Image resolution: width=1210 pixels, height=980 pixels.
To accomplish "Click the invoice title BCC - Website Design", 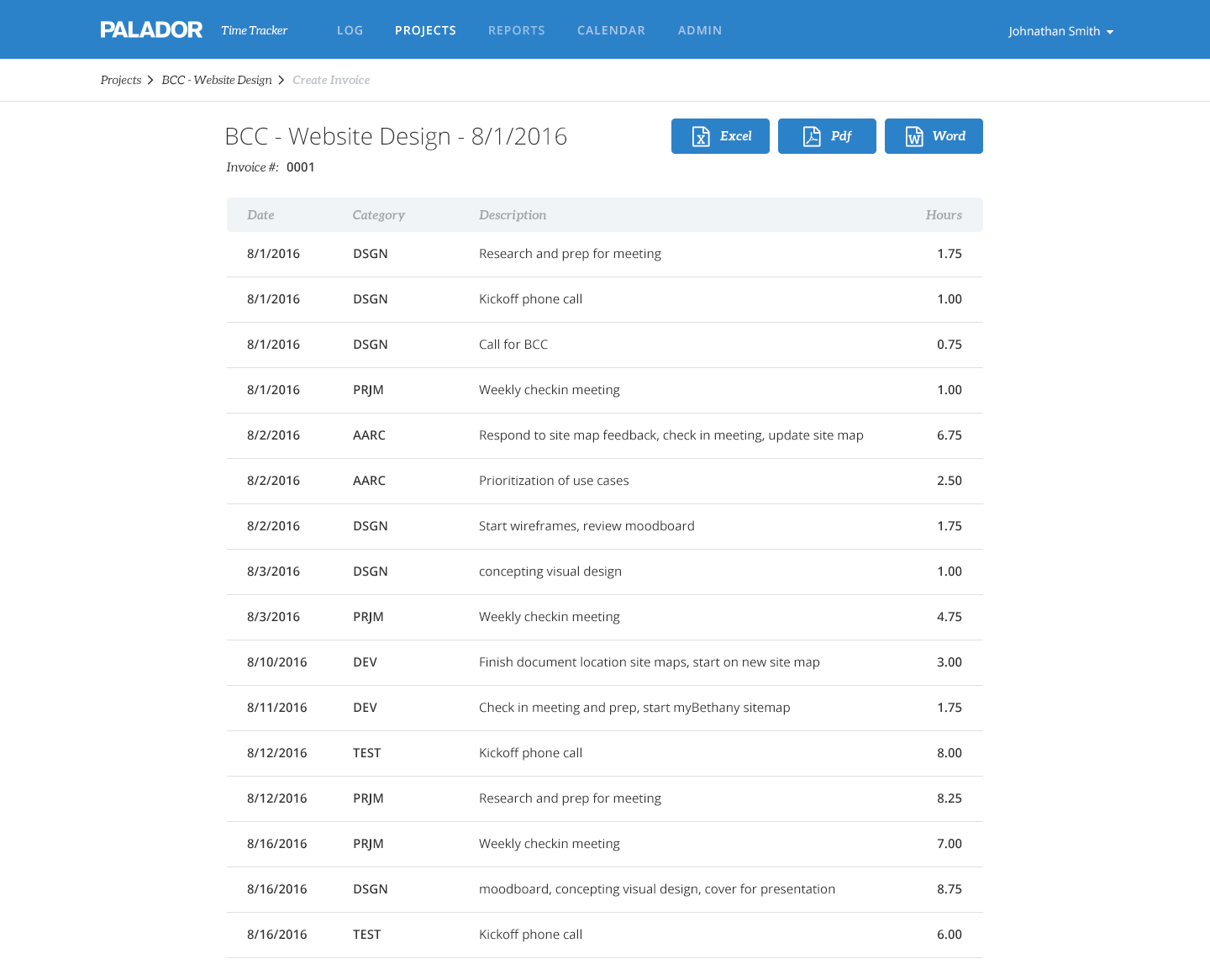I will [x=396, y=136].
